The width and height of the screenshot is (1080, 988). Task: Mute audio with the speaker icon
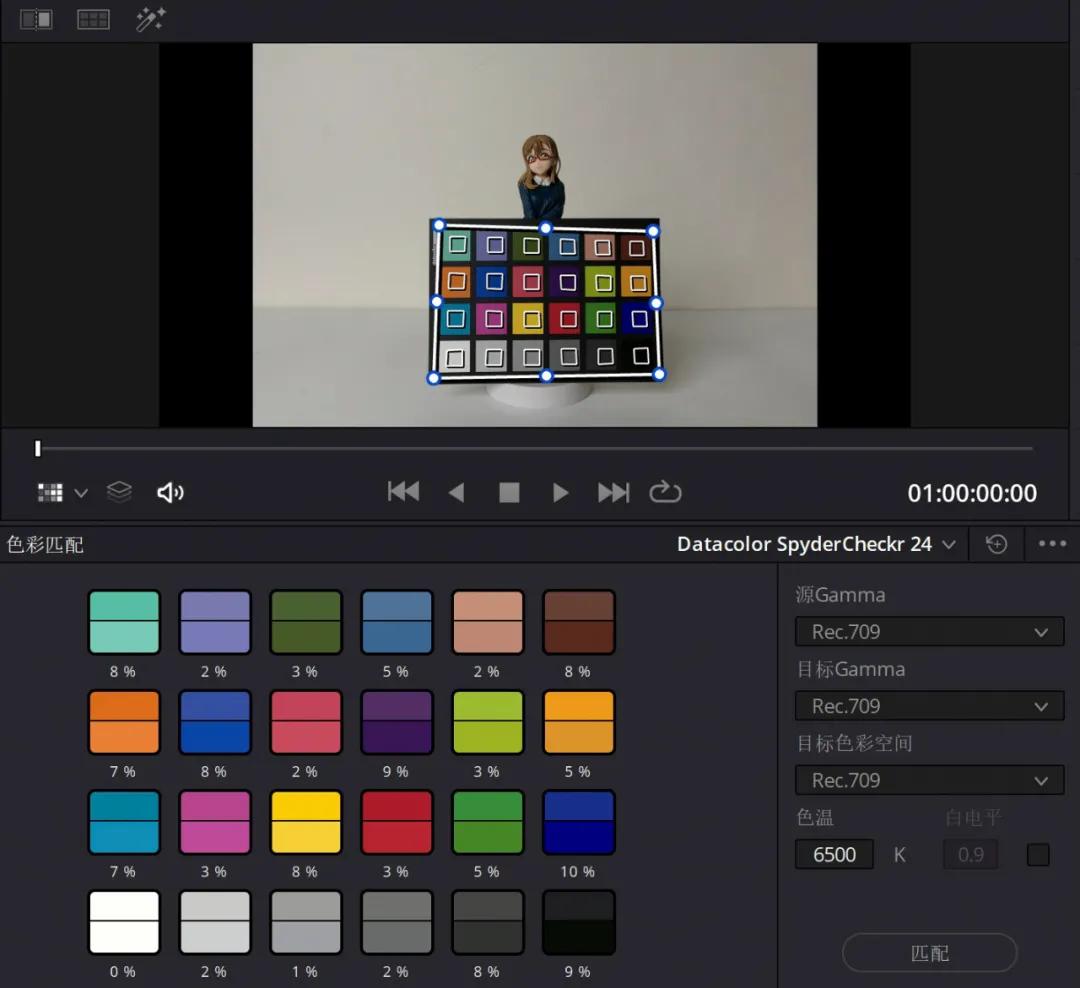171,492
